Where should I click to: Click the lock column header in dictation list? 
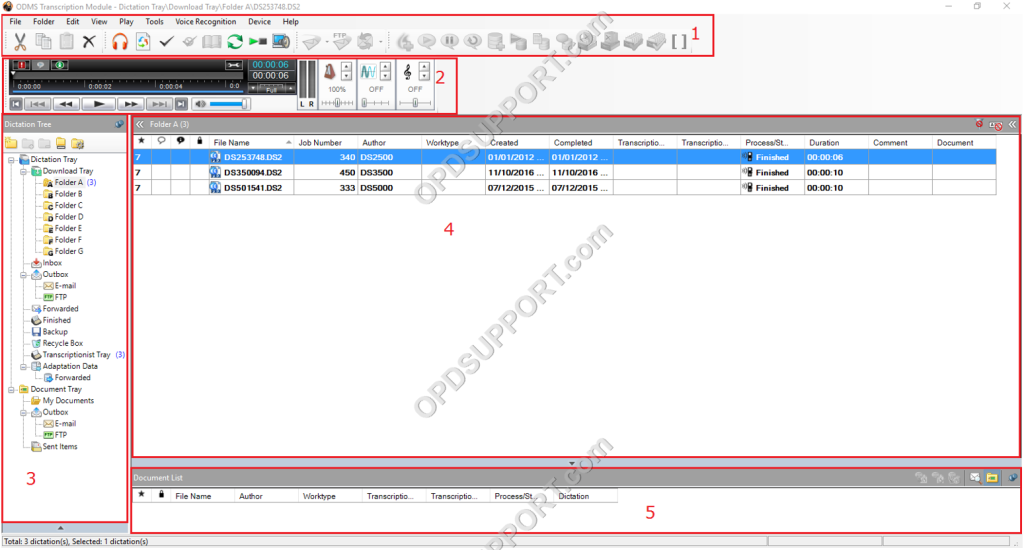200,142
